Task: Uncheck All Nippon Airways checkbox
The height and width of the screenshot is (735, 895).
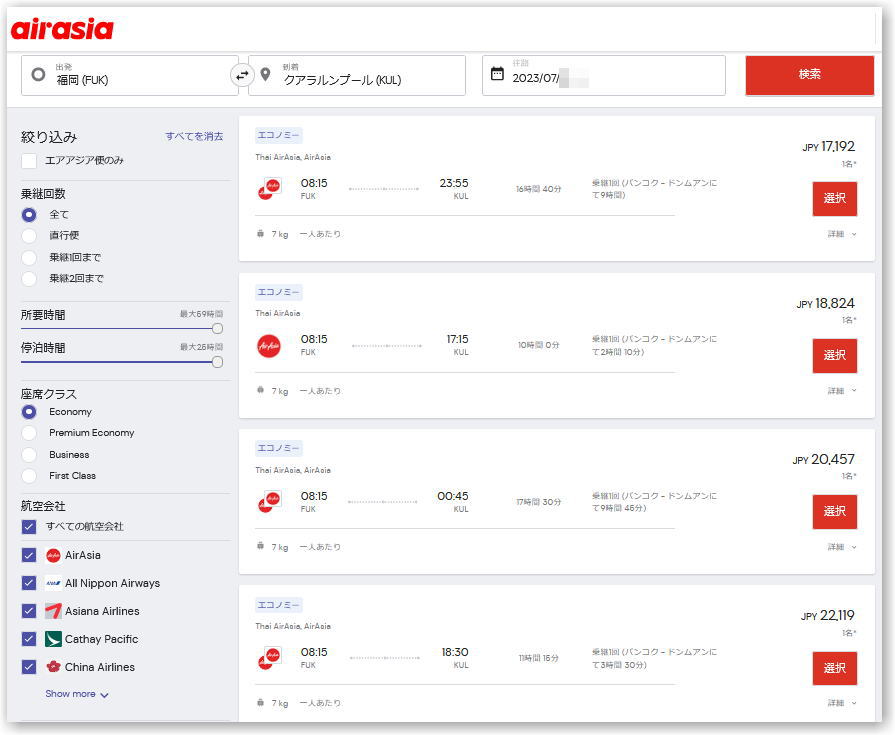Action: tap(29, 583)
